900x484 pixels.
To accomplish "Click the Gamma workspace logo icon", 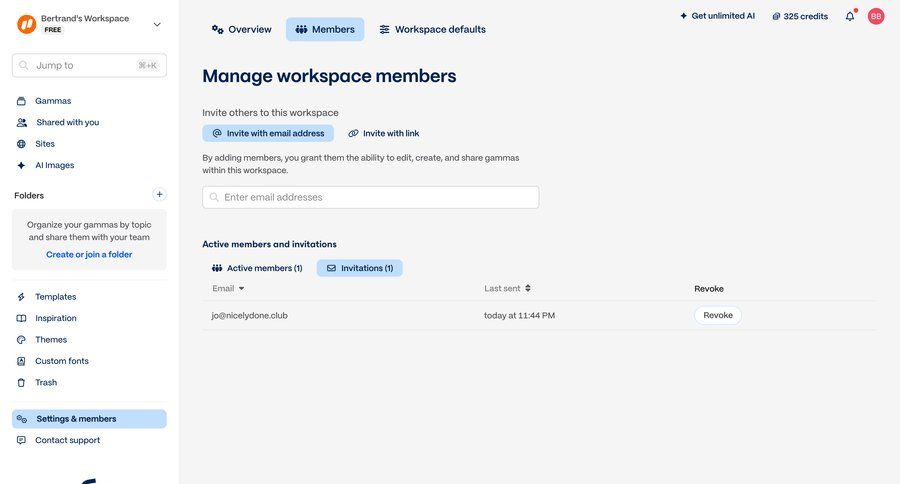I will pos(26,24).
